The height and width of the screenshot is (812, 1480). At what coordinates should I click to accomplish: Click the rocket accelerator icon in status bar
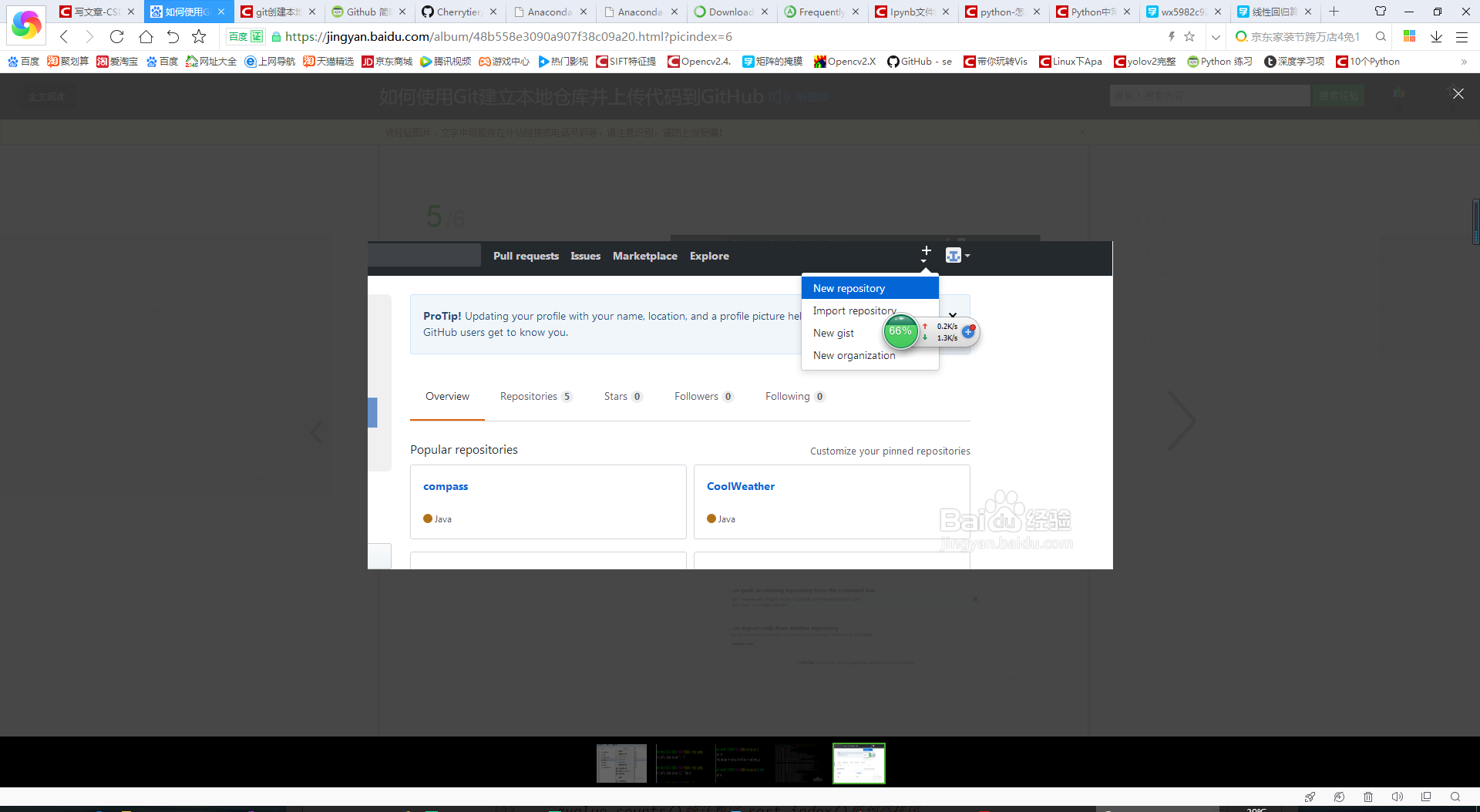1310,797
